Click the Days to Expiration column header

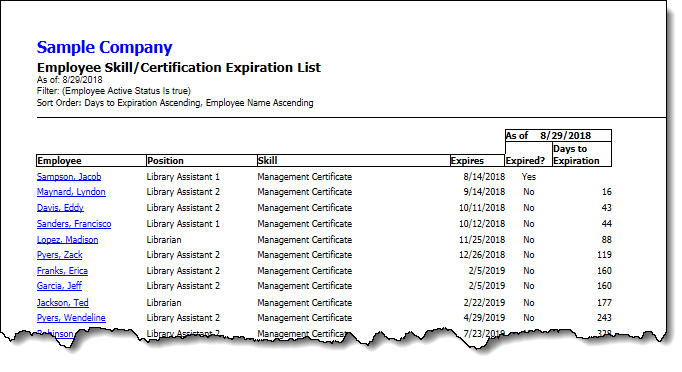point(582,154)
